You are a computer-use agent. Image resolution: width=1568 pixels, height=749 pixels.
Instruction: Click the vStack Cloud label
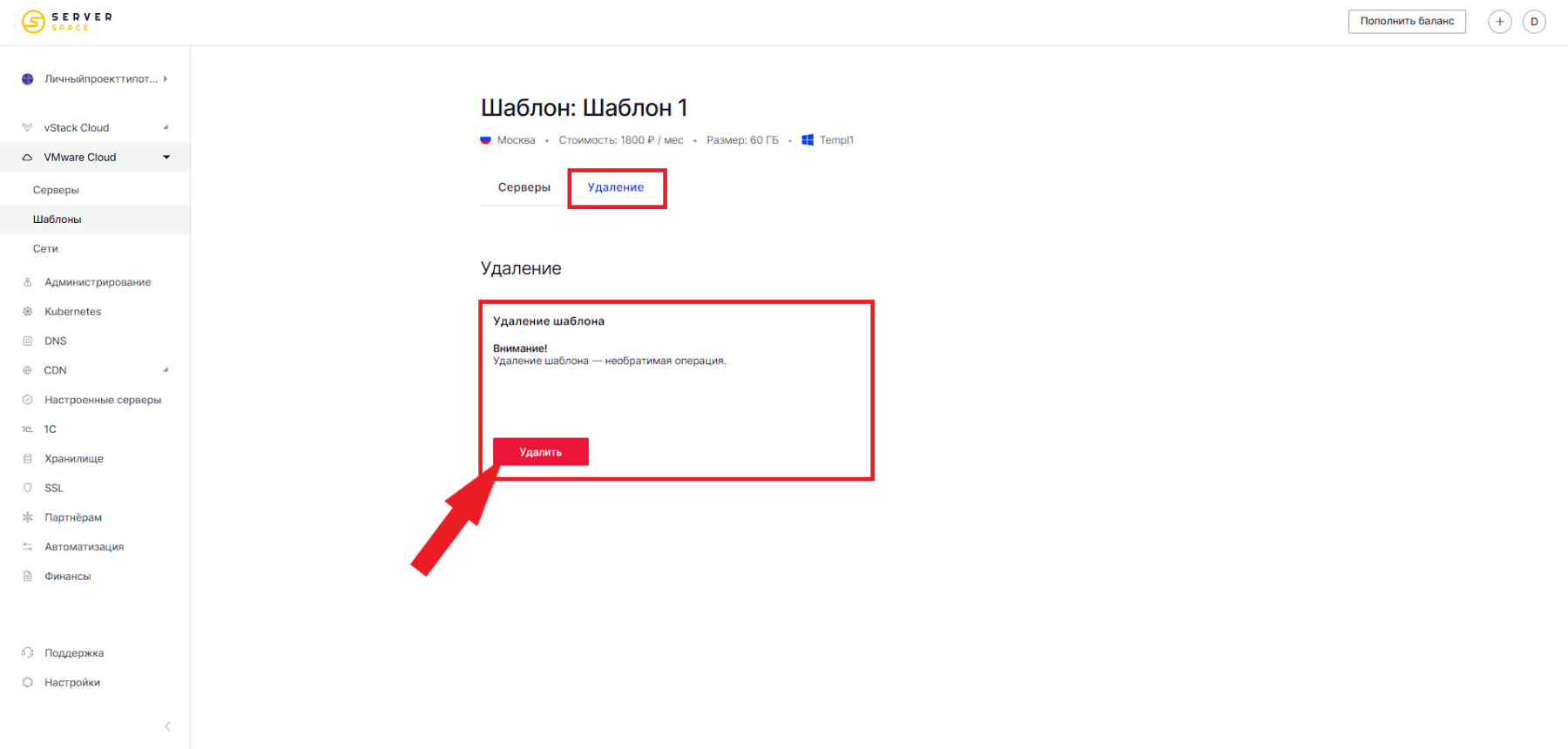[x=77, y=127]
